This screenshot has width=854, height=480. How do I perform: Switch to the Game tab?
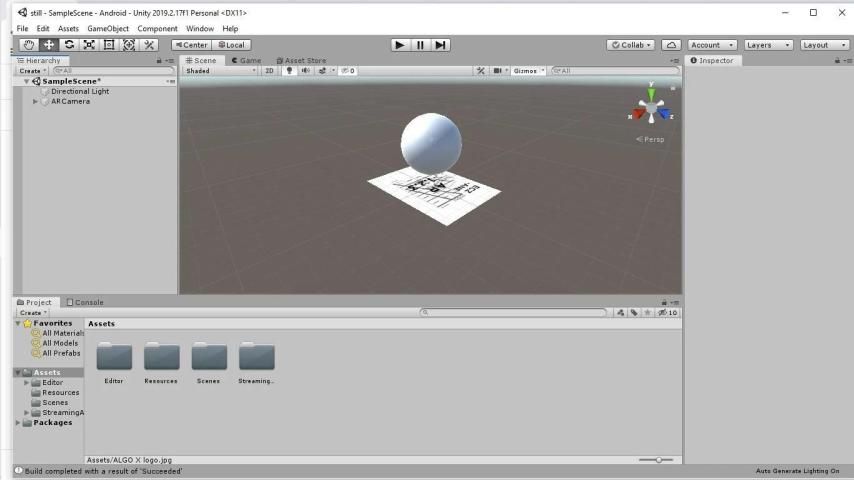tap(246, 60)
